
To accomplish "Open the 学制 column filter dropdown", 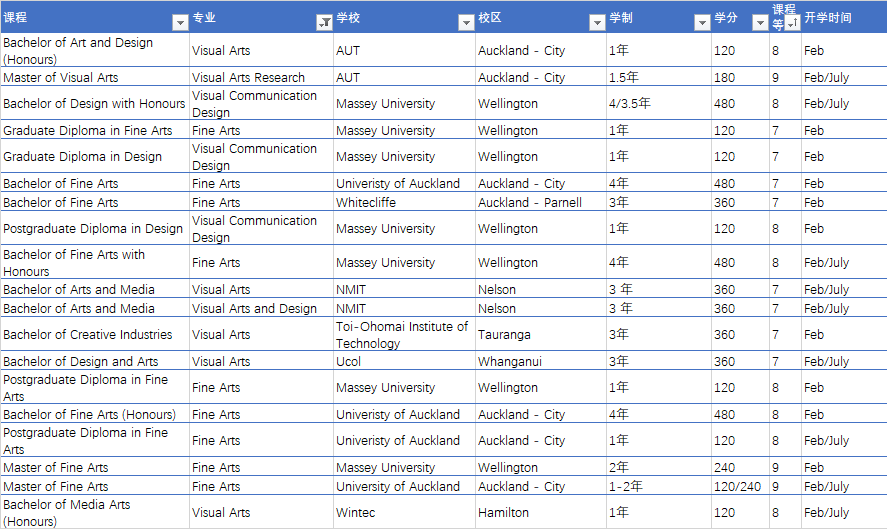I will coord(702,23).
